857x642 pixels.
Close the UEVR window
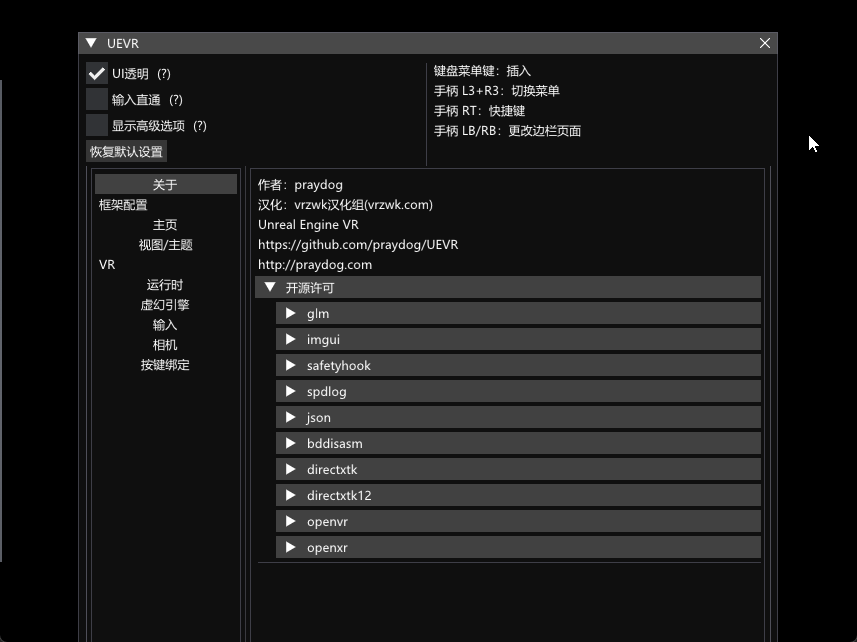pyautogui.click(x=765, y=43)
